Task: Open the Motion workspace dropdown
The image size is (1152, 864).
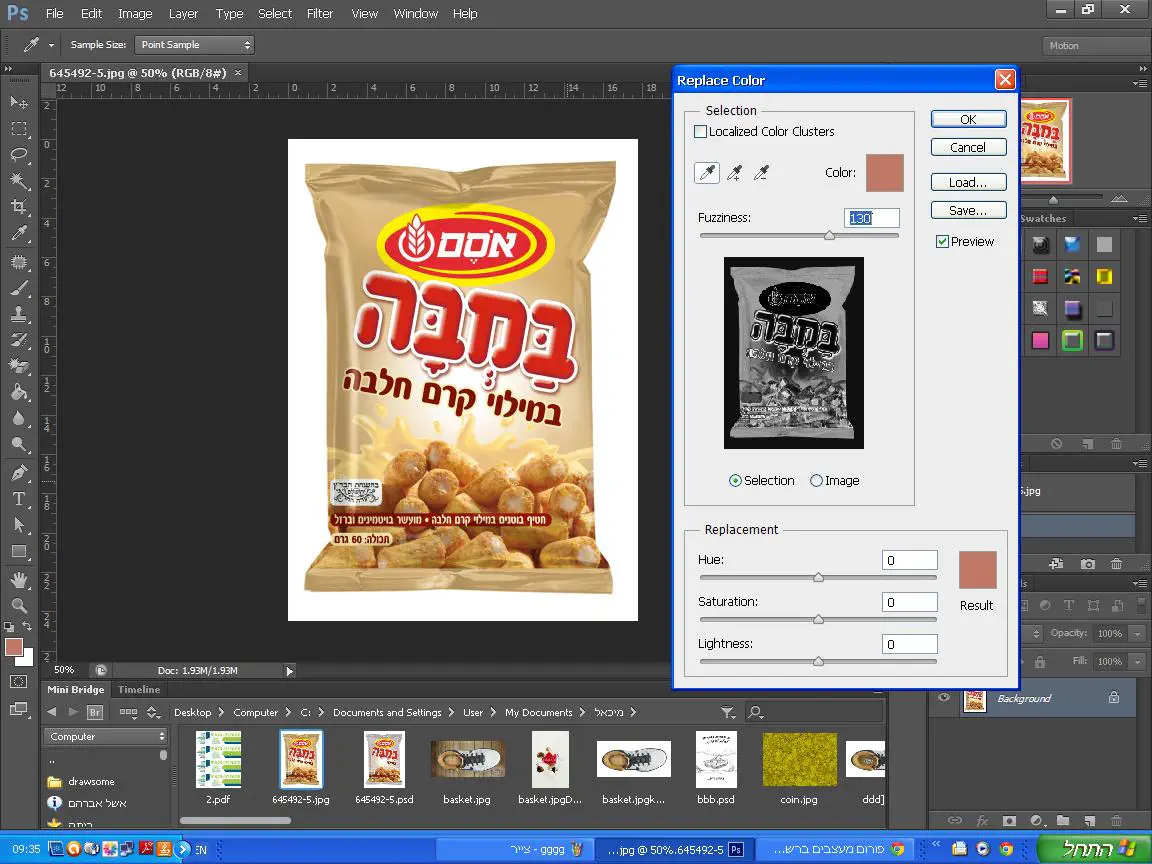Action: tap(1095, 46)
